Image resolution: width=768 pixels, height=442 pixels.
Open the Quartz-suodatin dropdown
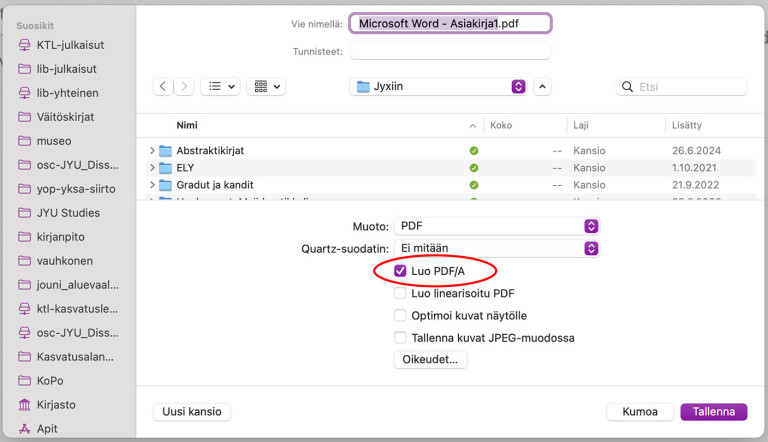(496, 248)
